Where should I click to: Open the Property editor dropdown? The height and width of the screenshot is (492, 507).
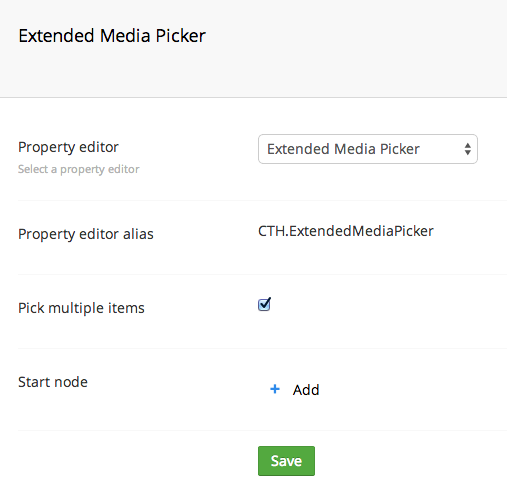click(x=368, y=149)
